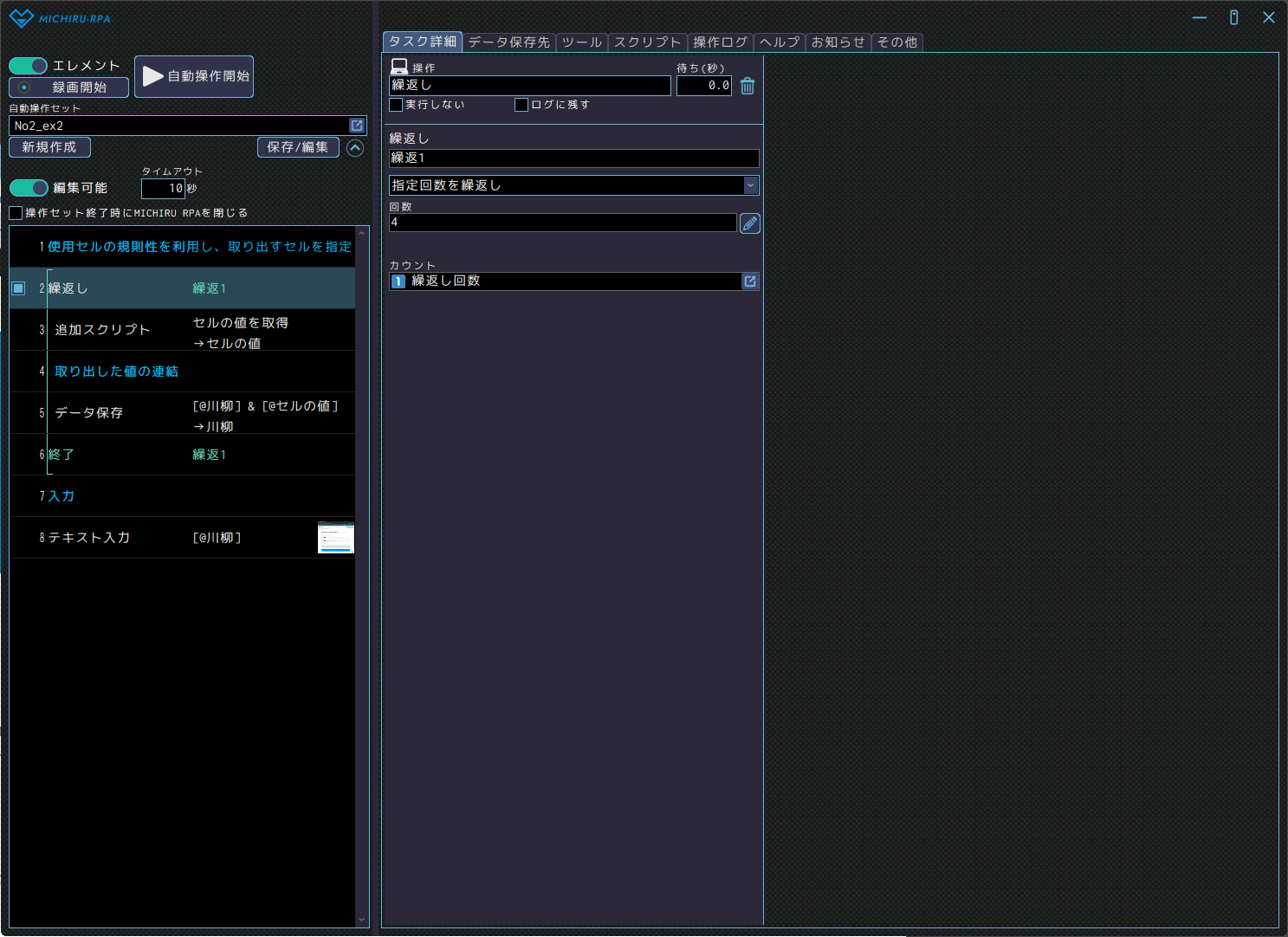
Task: Click the pin window icon in title bar
Action: click(x=1233, y=17)
